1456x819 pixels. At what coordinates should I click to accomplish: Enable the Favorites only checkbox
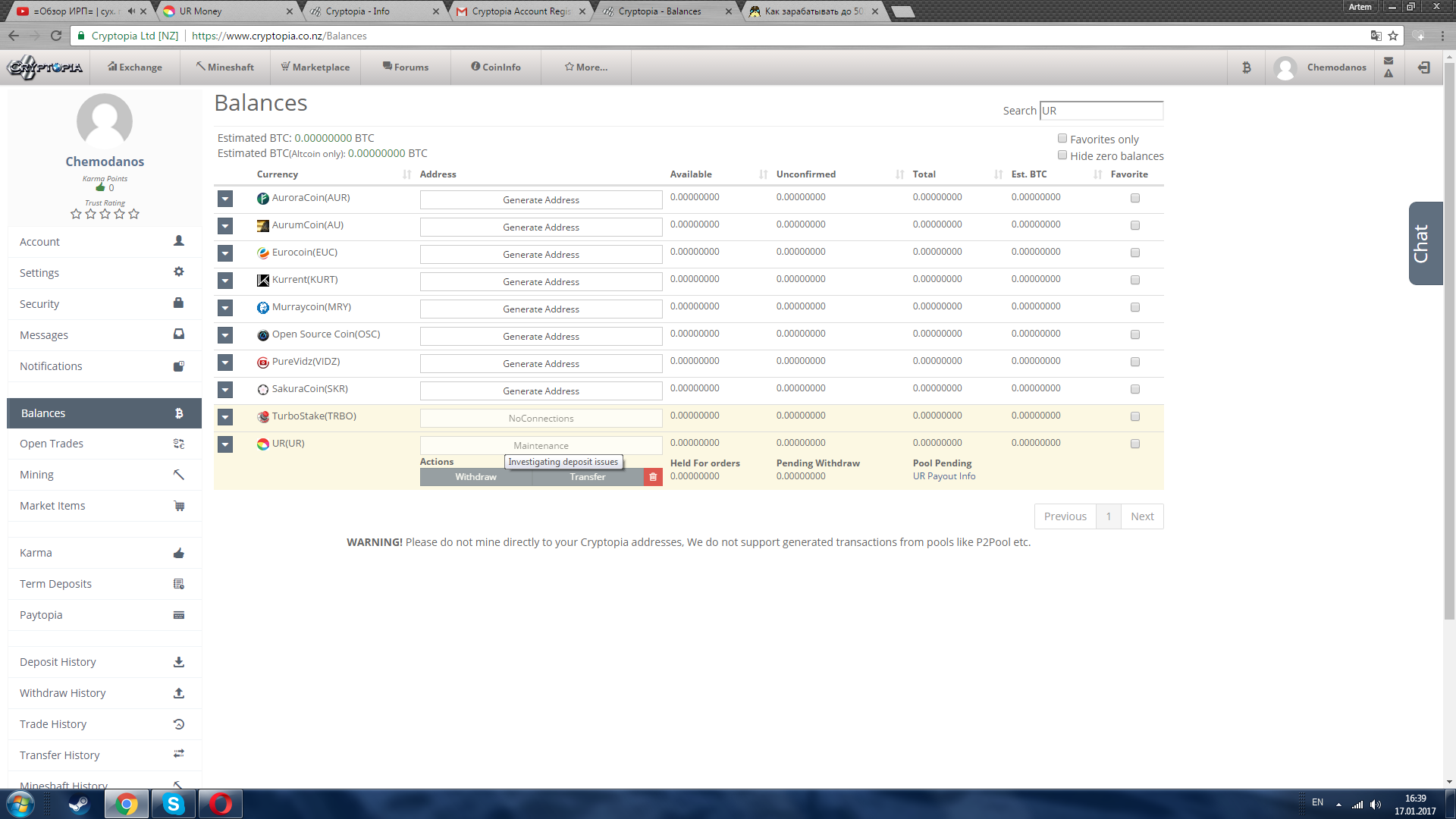1062,139
